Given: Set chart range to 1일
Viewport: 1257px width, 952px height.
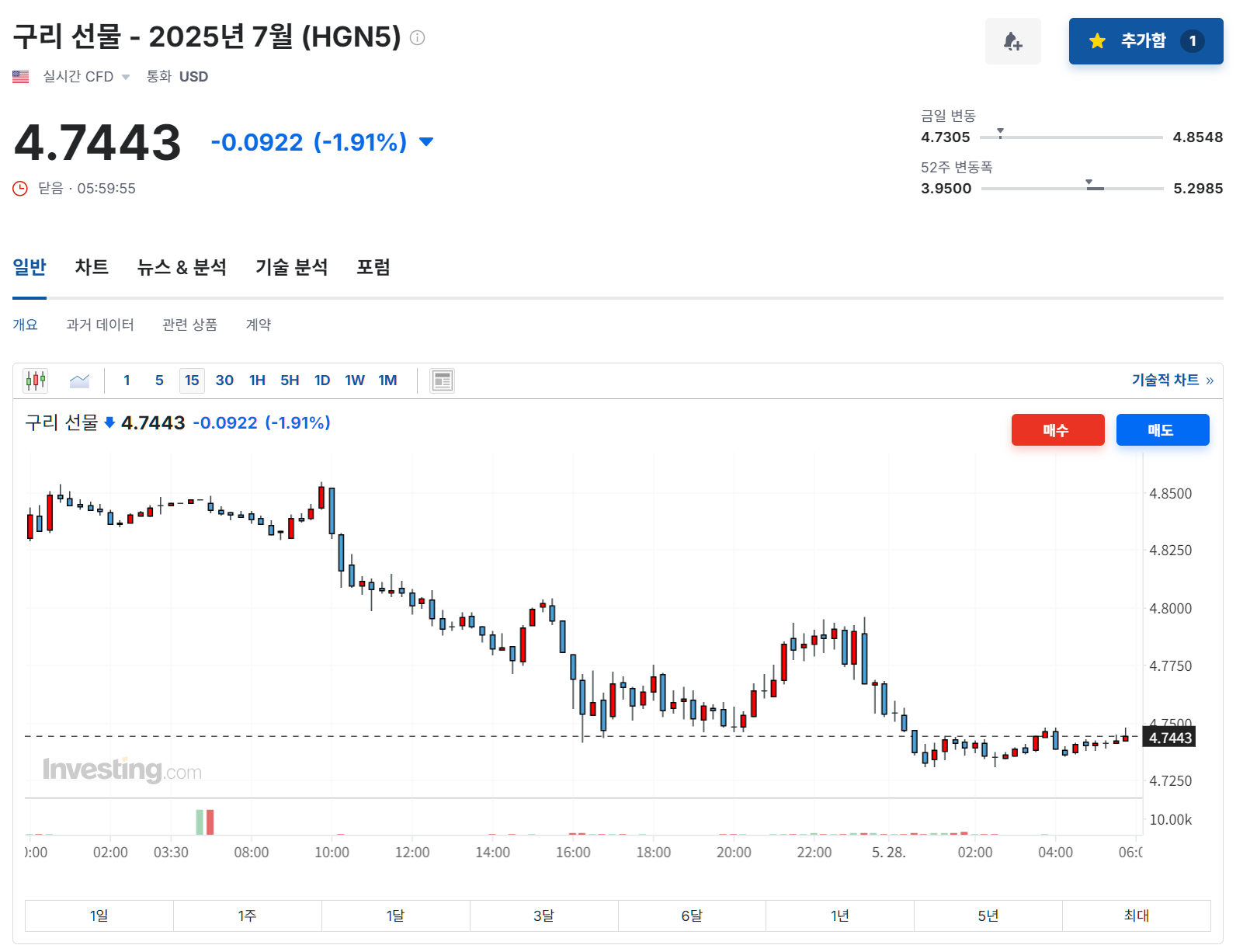Looking at the screenshot, I should [99, 916].
